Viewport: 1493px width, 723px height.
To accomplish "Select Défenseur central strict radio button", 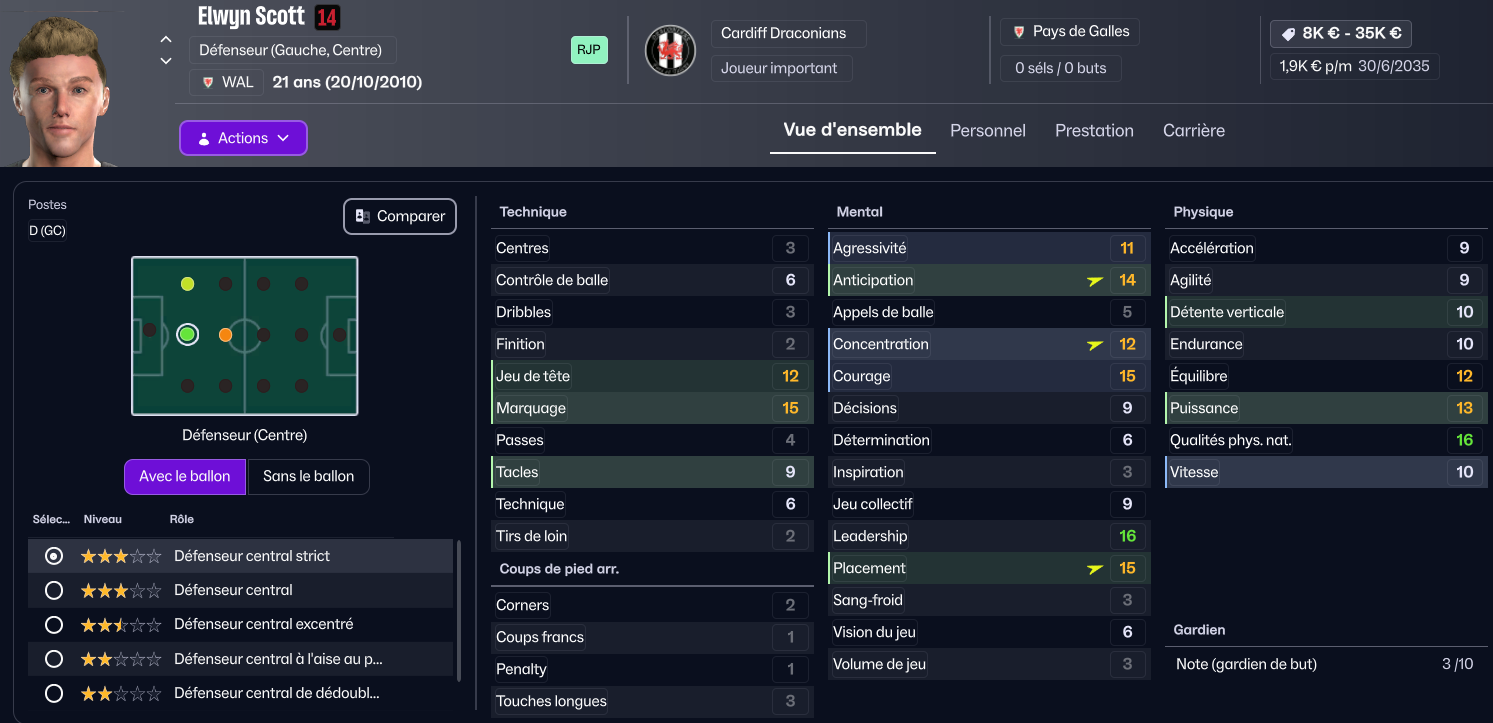I will tap(54, 556).
